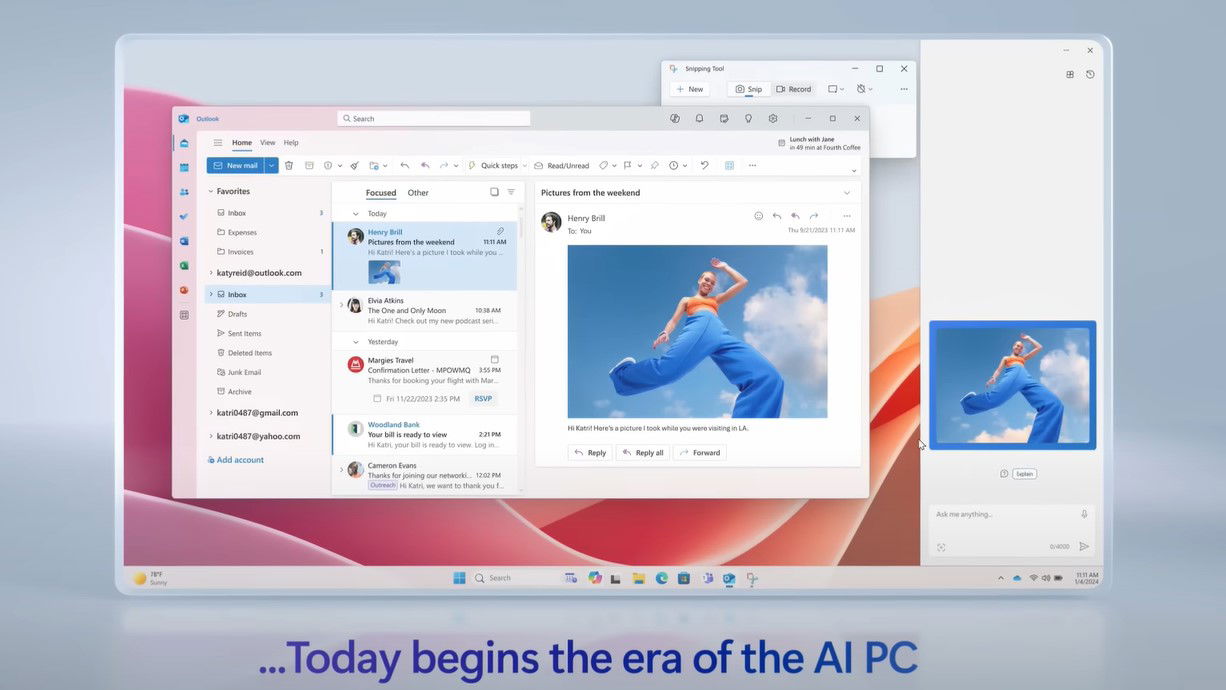Launch the Word icon in Outlook's left rail

[x=184, y=241]
